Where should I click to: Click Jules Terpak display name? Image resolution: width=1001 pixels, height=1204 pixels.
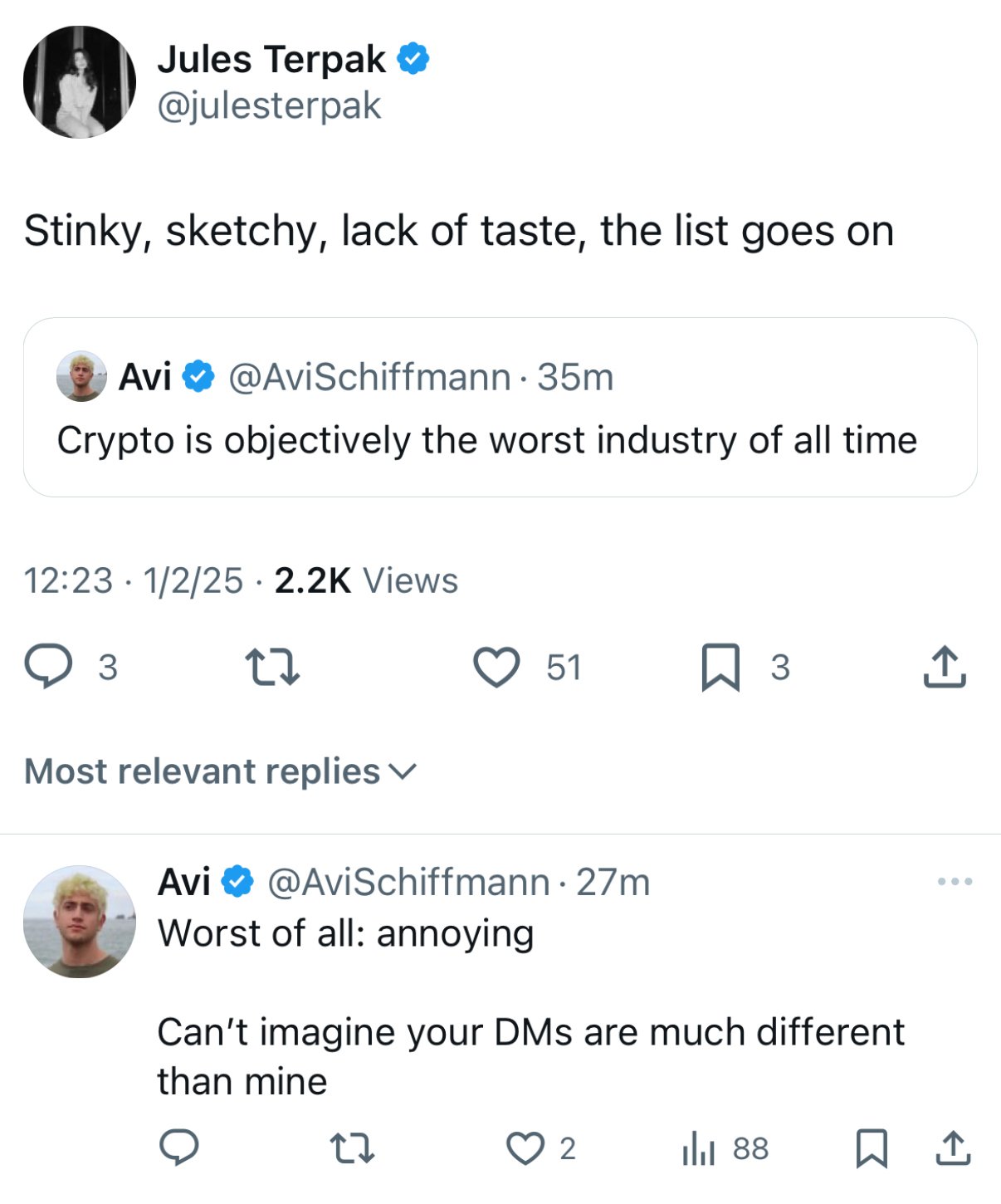(x=271, y=60)
